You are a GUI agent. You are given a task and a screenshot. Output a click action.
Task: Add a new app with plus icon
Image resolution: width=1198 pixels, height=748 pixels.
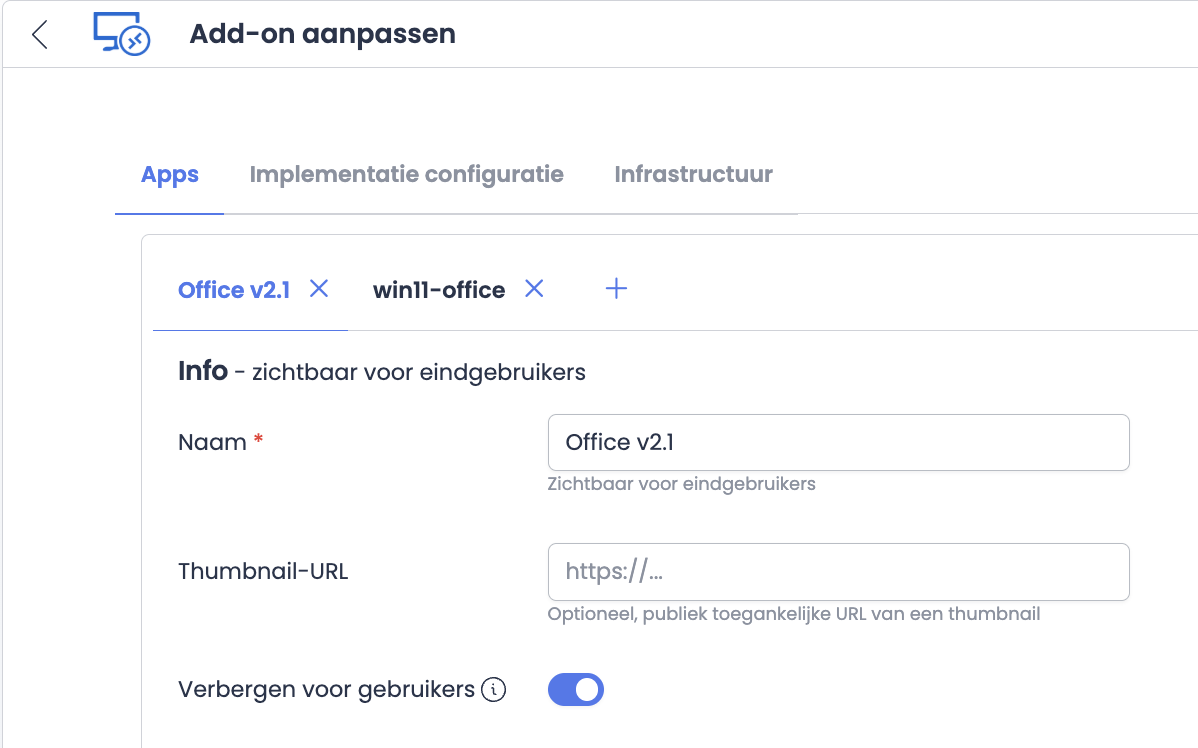click(617, 289)
